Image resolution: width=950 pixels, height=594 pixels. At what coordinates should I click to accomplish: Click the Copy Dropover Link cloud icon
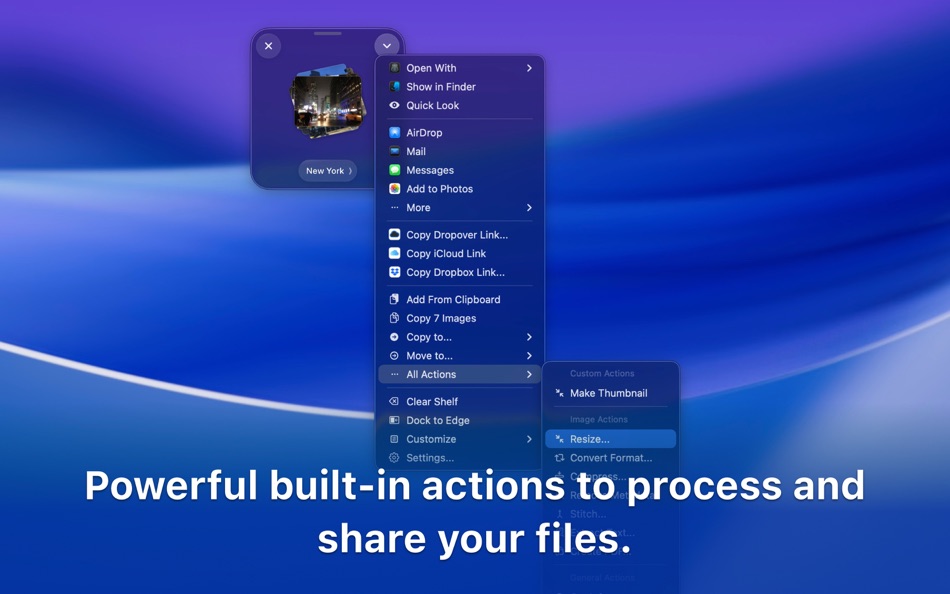point(394,235)
